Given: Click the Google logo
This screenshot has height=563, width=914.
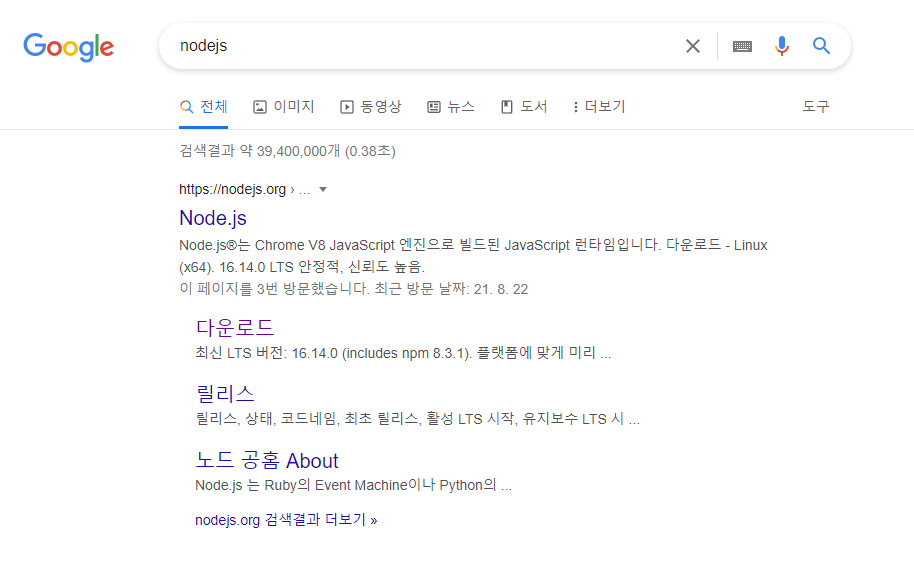Looking at the screenshot, I should click(68, 47).
